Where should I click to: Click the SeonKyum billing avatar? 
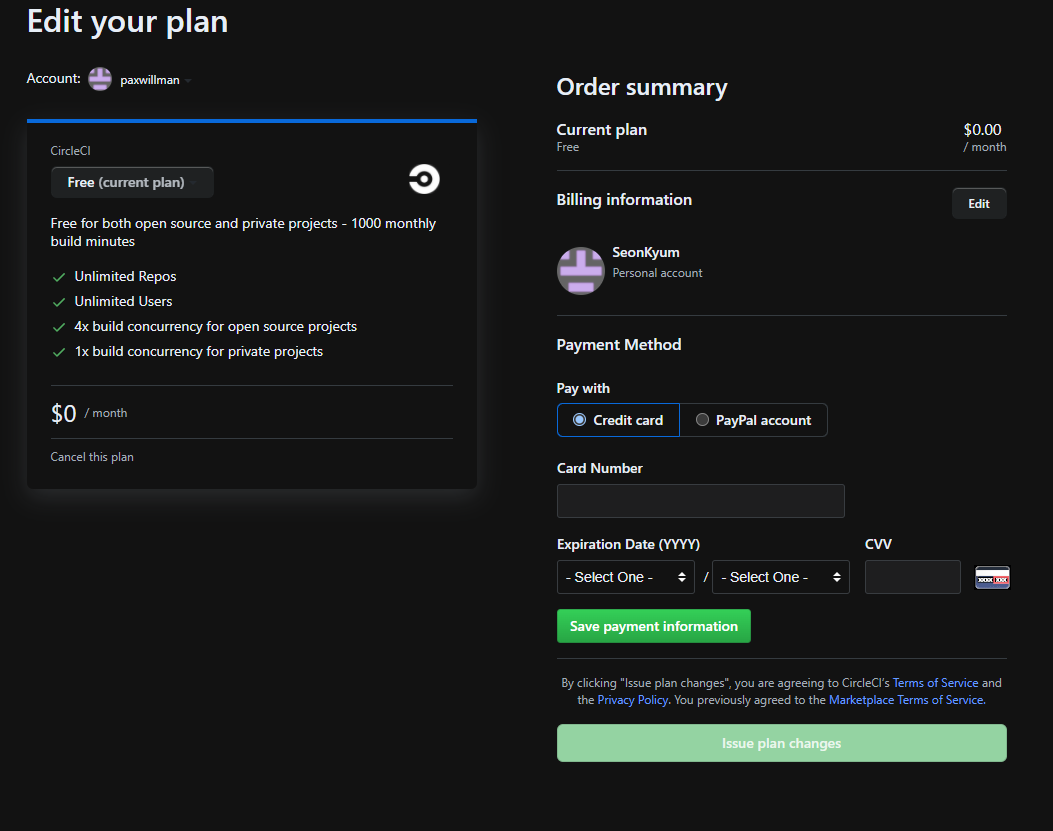581,271
